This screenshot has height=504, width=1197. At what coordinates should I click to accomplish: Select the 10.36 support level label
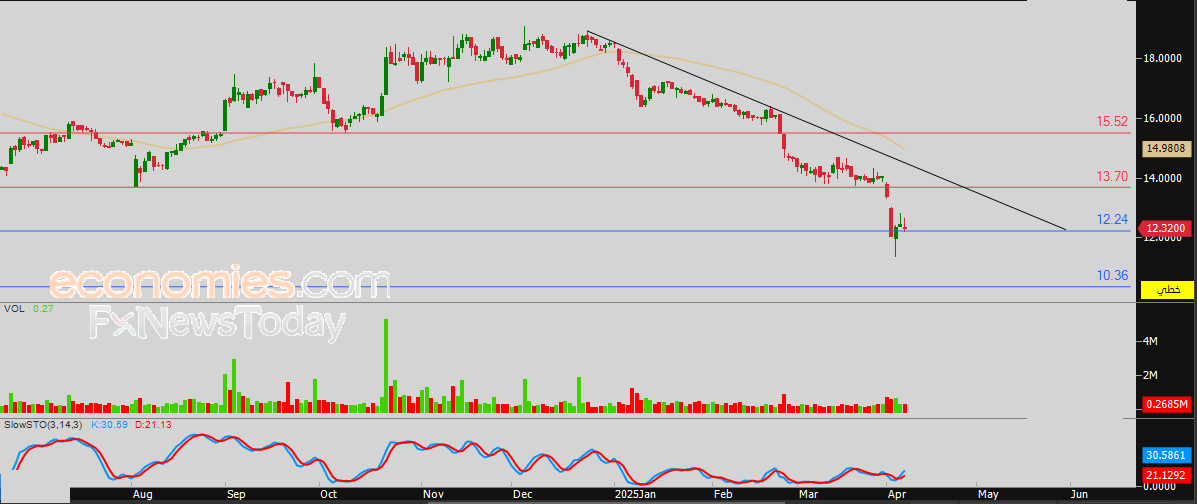click(x=1112, y=275)
